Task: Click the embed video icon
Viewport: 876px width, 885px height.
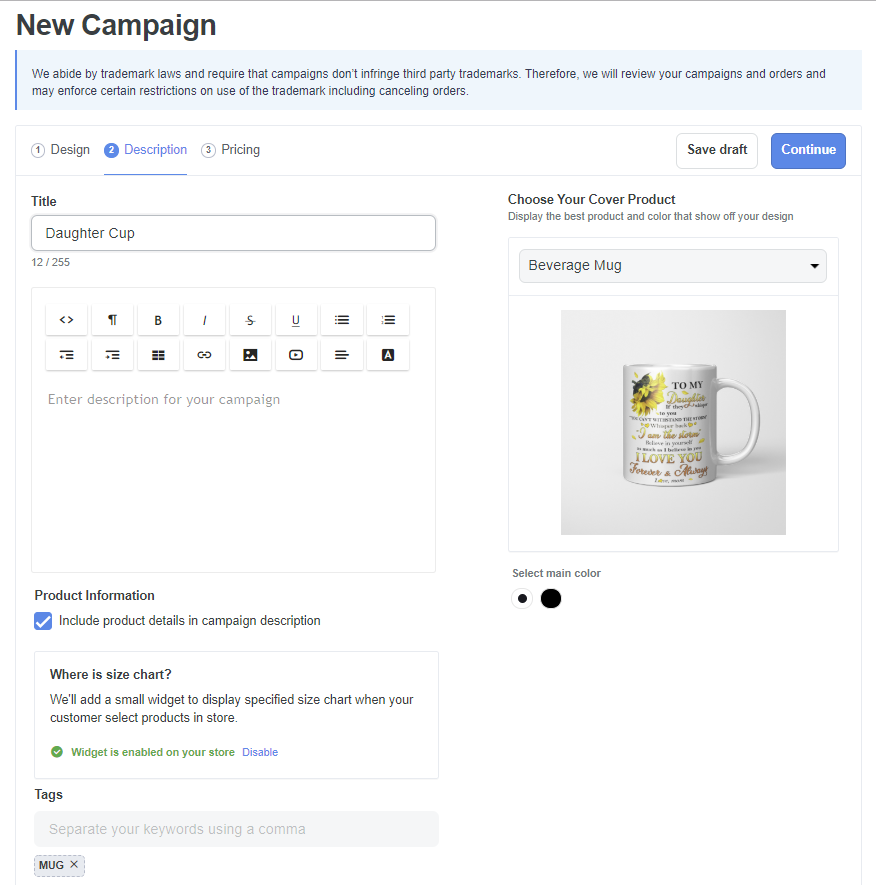Action: pyautogui.click(x=296, y=354)
